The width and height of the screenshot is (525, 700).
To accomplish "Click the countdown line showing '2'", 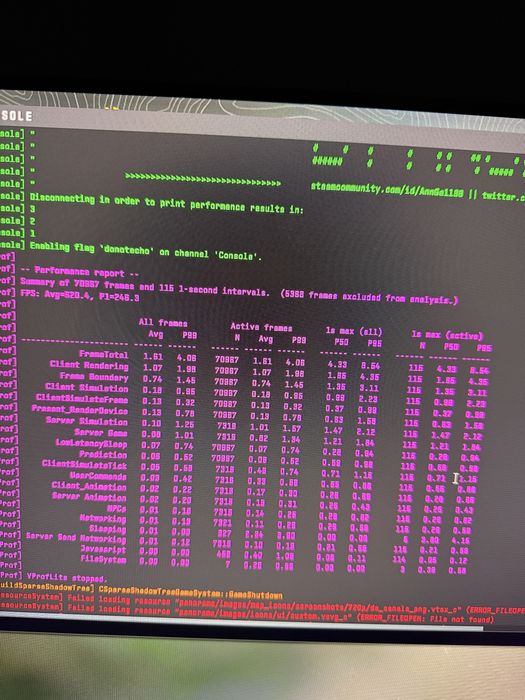I will click(x=32, y=221).
